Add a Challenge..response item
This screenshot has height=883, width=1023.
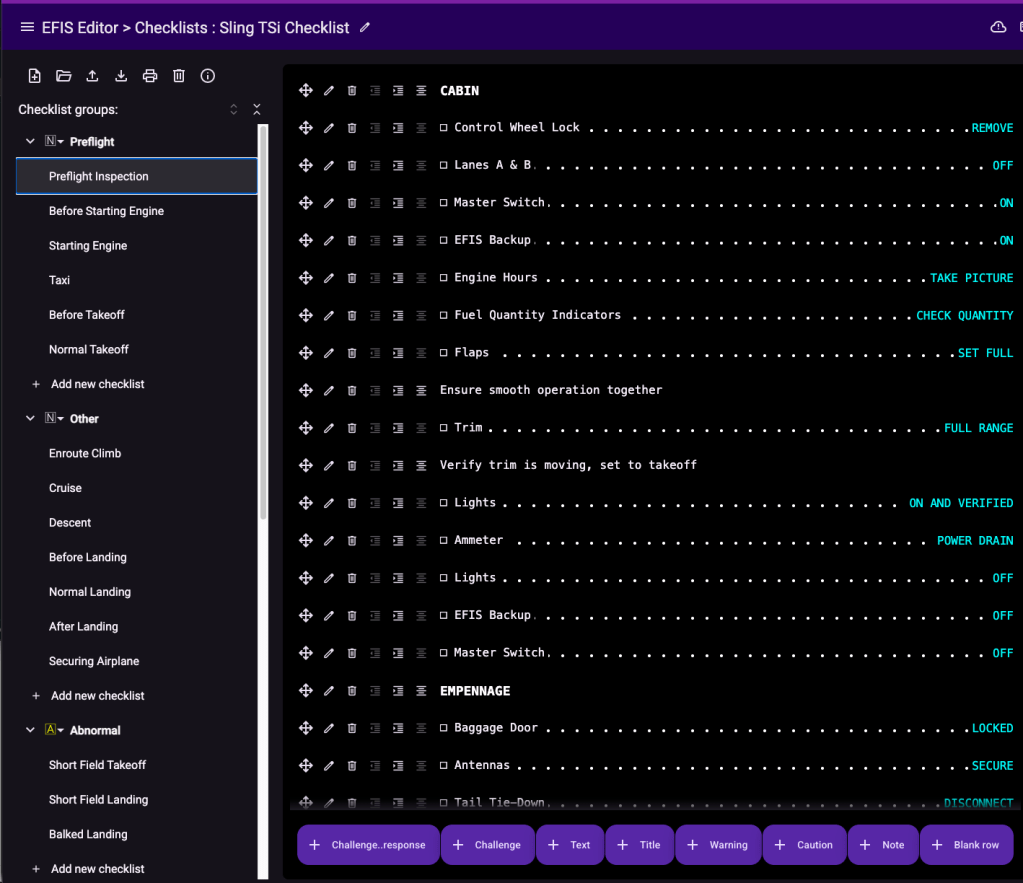[x=368, y=845]
